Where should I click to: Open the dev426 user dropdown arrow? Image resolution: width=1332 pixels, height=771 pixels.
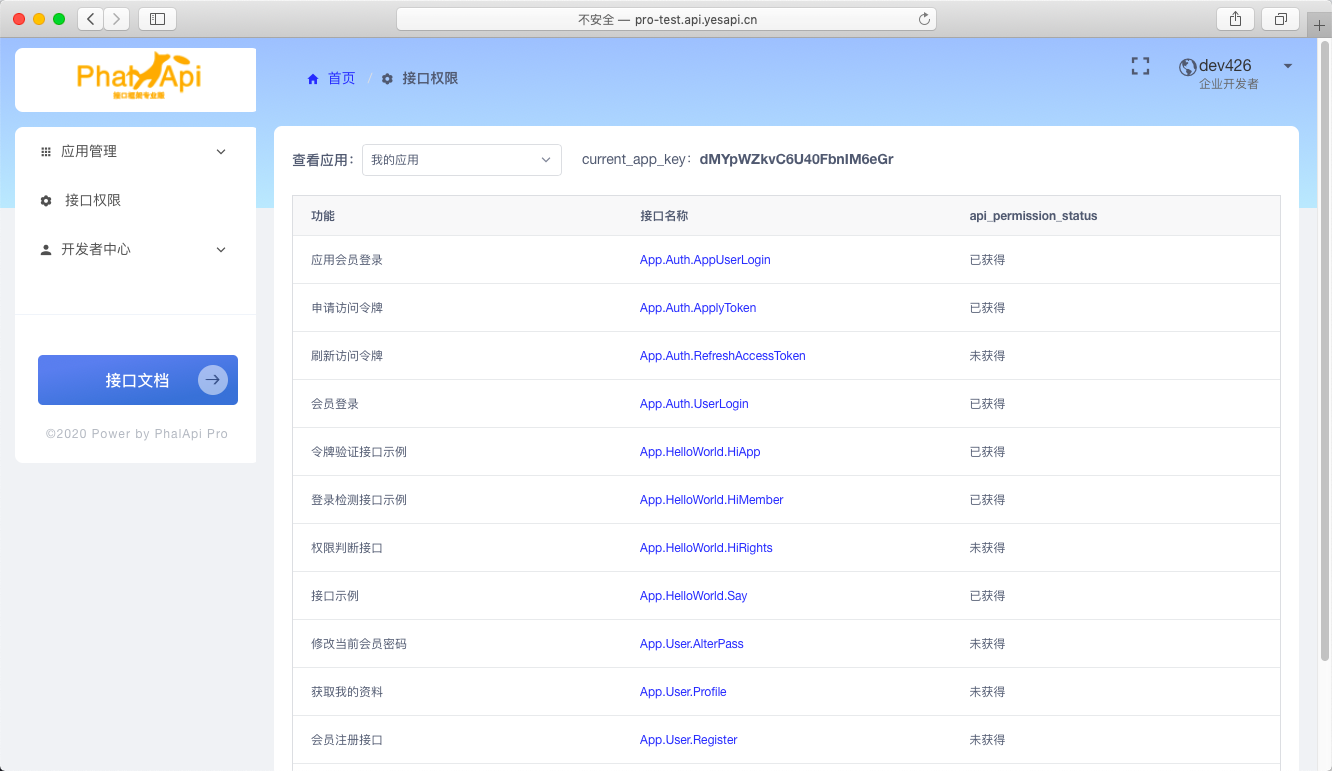click(x=1287, y=67)
